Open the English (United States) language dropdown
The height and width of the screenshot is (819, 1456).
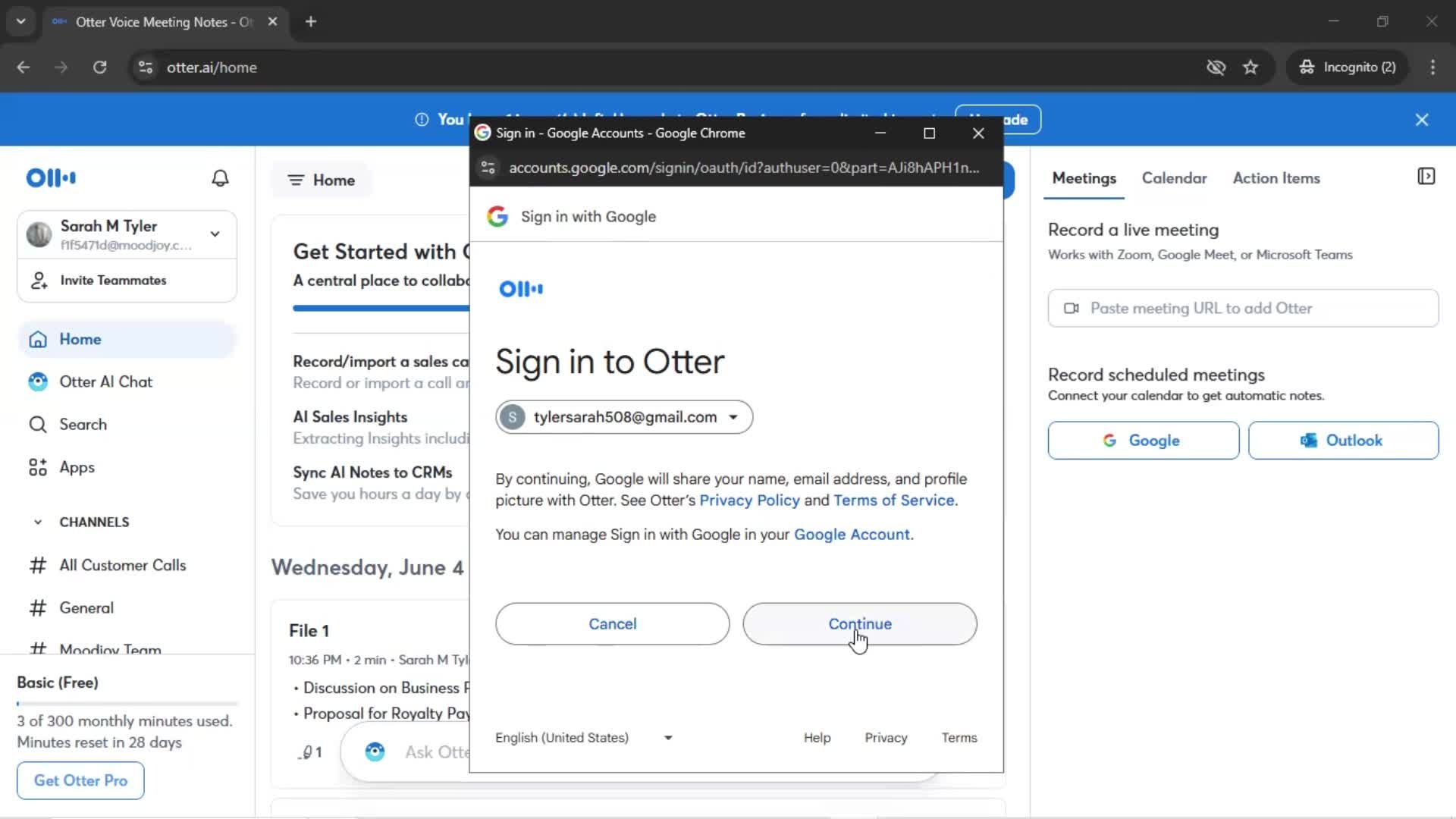pyautogui.click(x=584, y=738)
